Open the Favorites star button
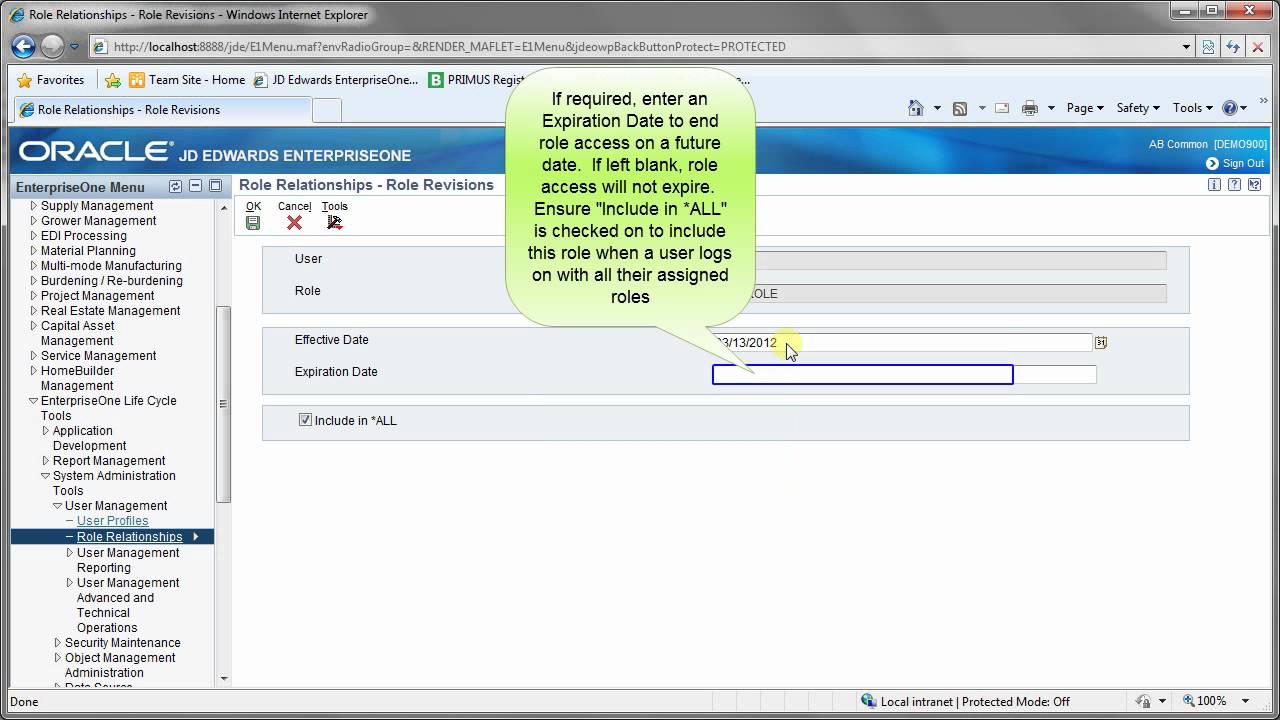1280x720 pixels. tap(51, 80)
